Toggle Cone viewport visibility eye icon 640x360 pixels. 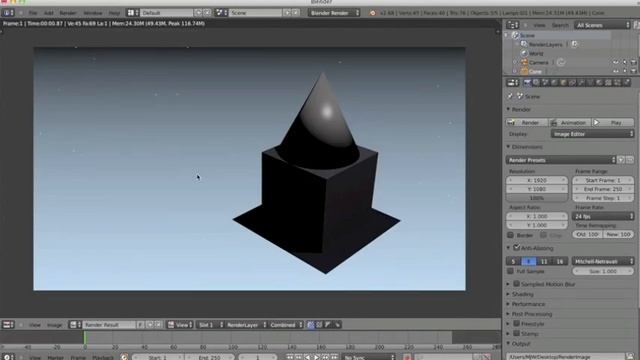[615, 71]
